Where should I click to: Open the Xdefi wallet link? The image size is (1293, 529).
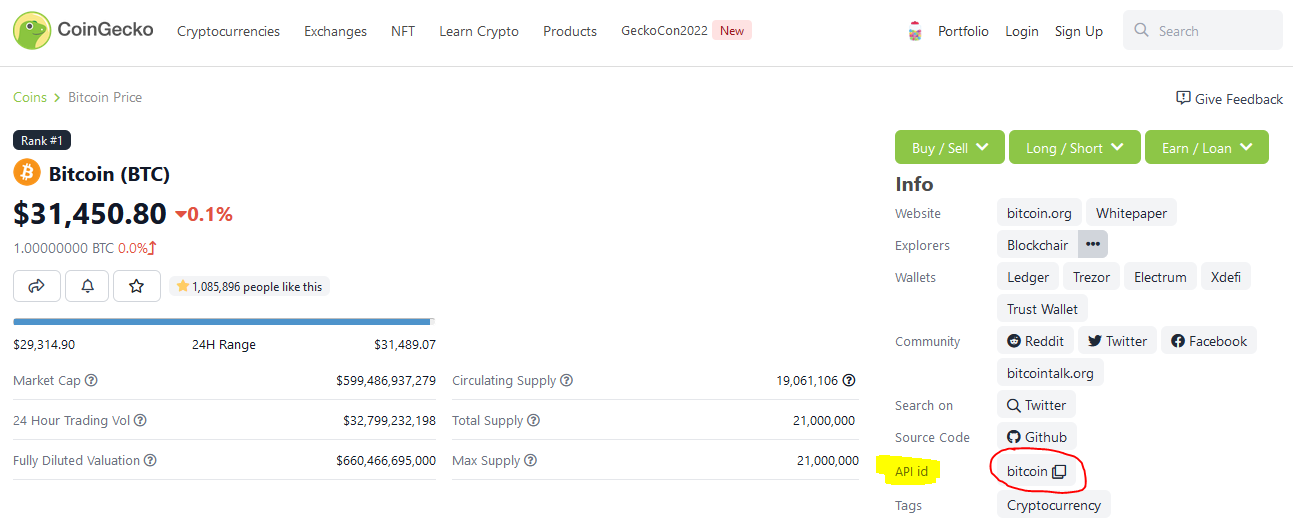pyautogui.click(x=1226, y=277)
